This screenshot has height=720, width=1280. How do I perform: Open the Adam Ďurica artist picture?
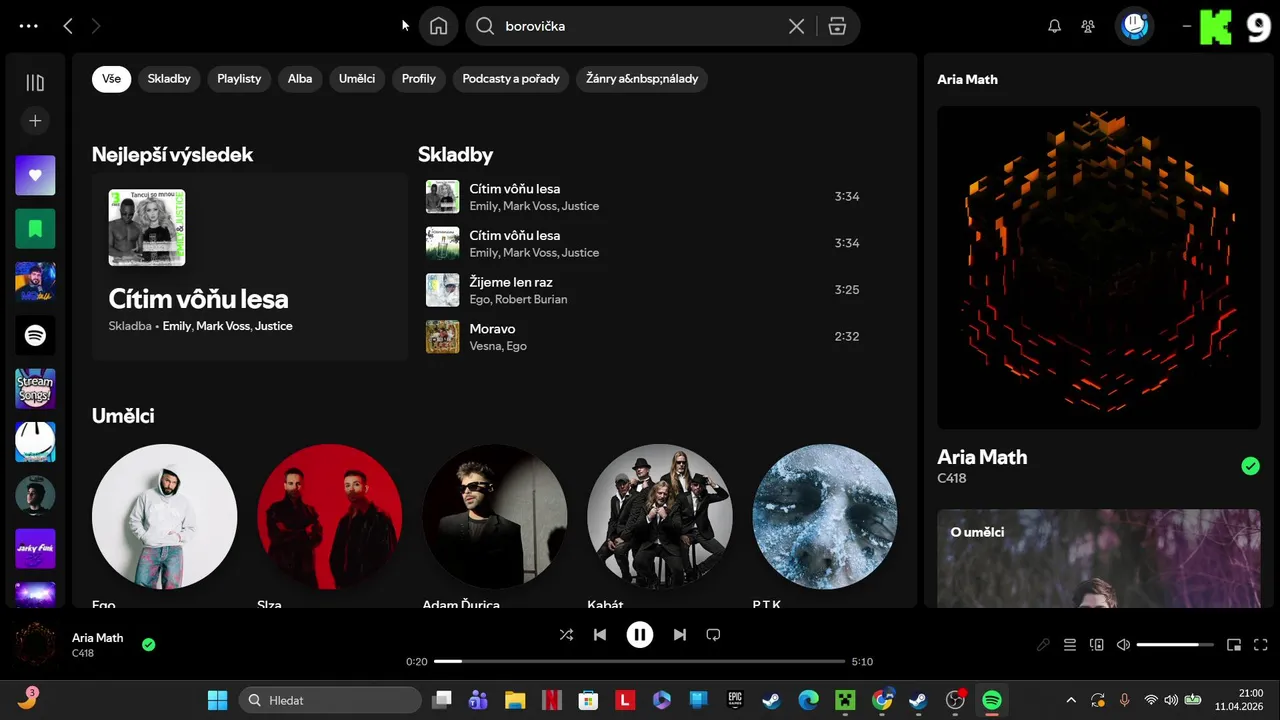point(495,517)
